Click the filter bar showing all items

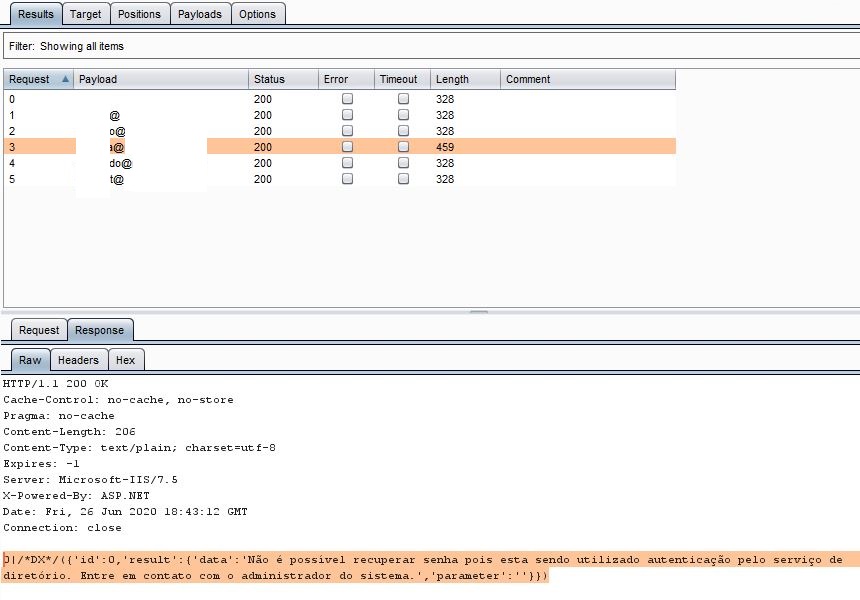tap(432, 46)
